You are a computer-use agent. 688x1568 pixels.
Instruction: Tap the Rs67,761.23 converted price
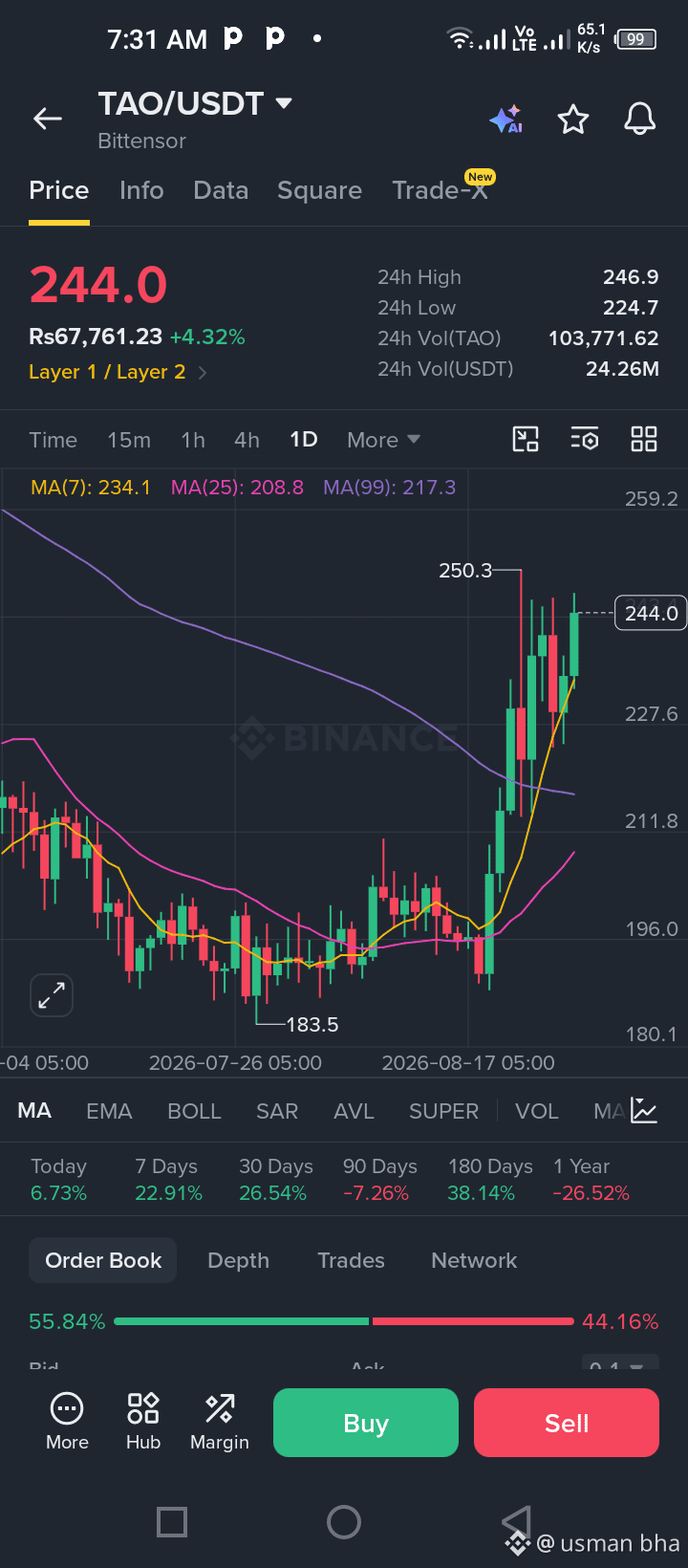tap(96, 337)
